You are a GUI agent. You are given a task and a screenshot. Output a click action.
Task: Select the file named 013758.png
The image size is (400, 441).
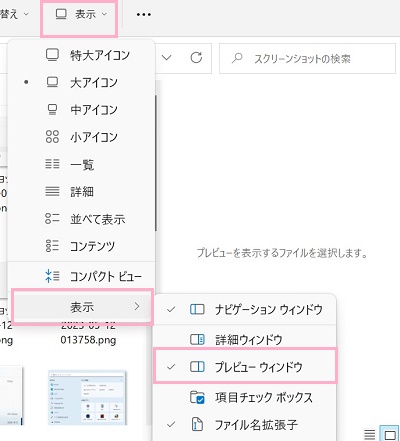(x=88, y=340)
